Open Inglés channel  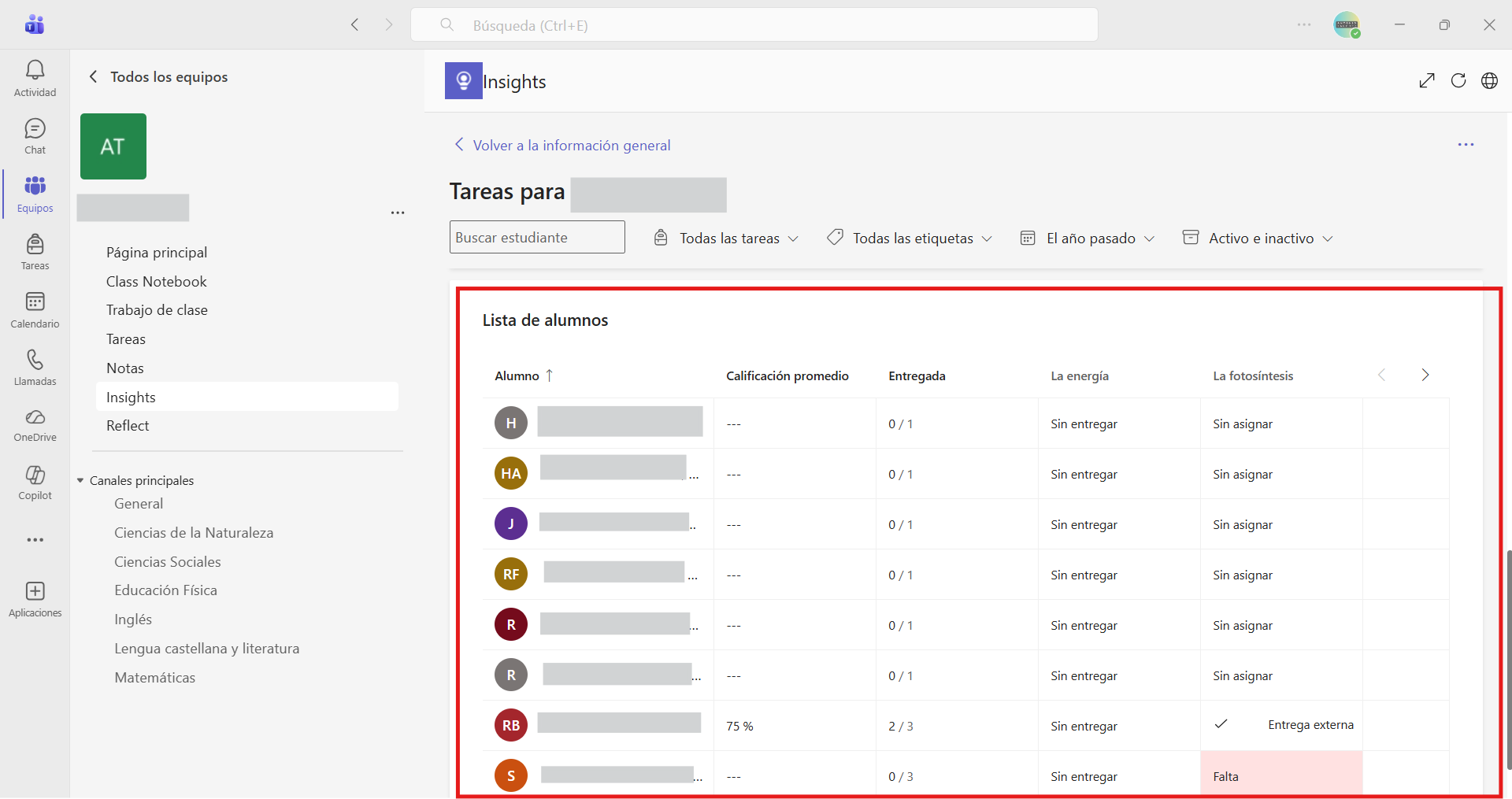133,620
